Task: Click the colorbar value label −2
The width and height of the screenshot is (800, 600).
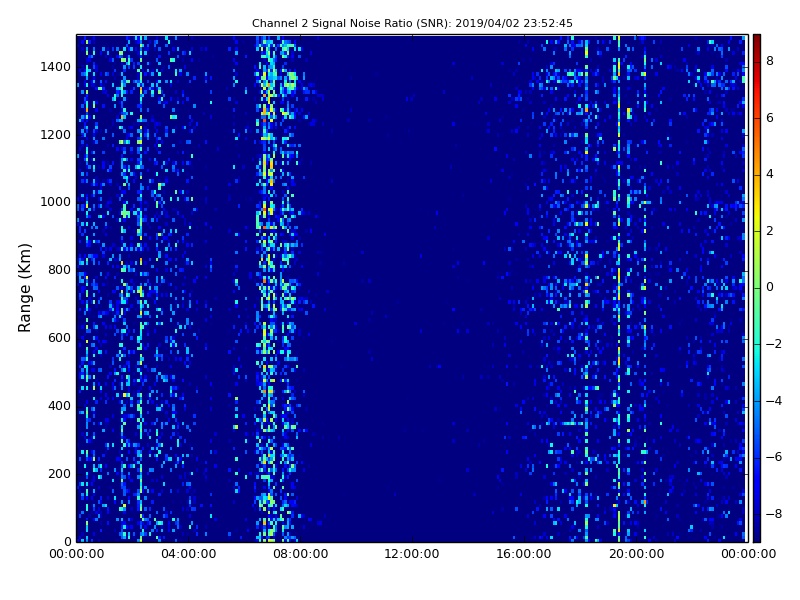Action: [x=774, y=344]
